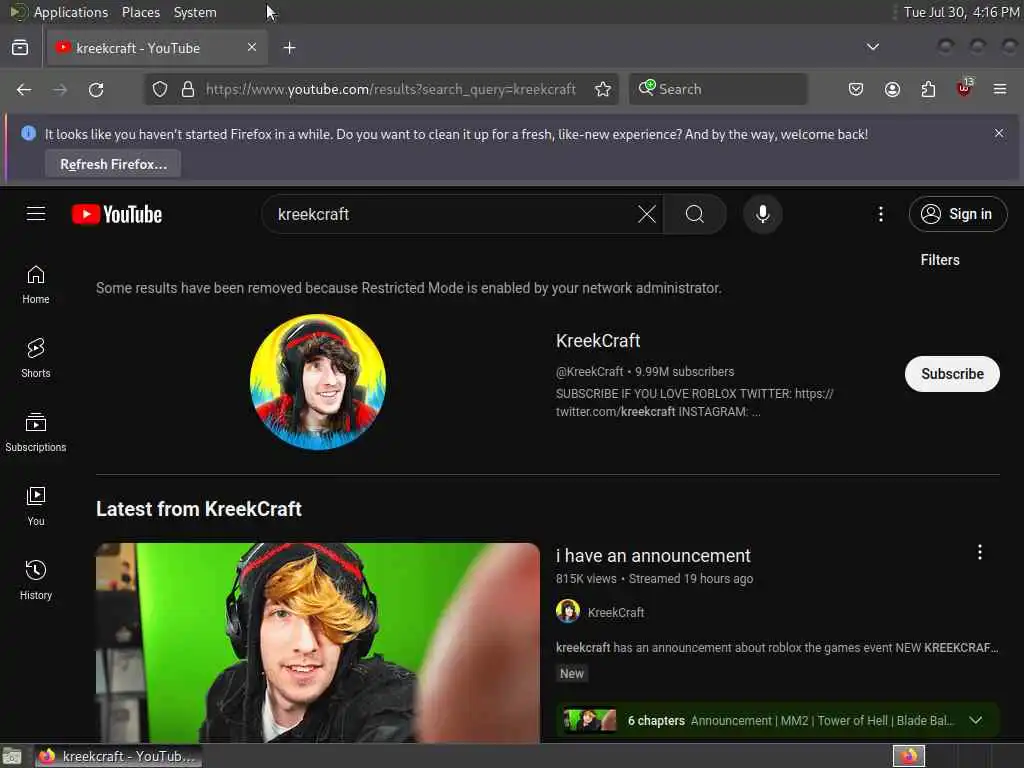Screen dimensions: 1024x768
Task: Click the KreekCraft channel avatar
Action: click(x=318, y=382)
